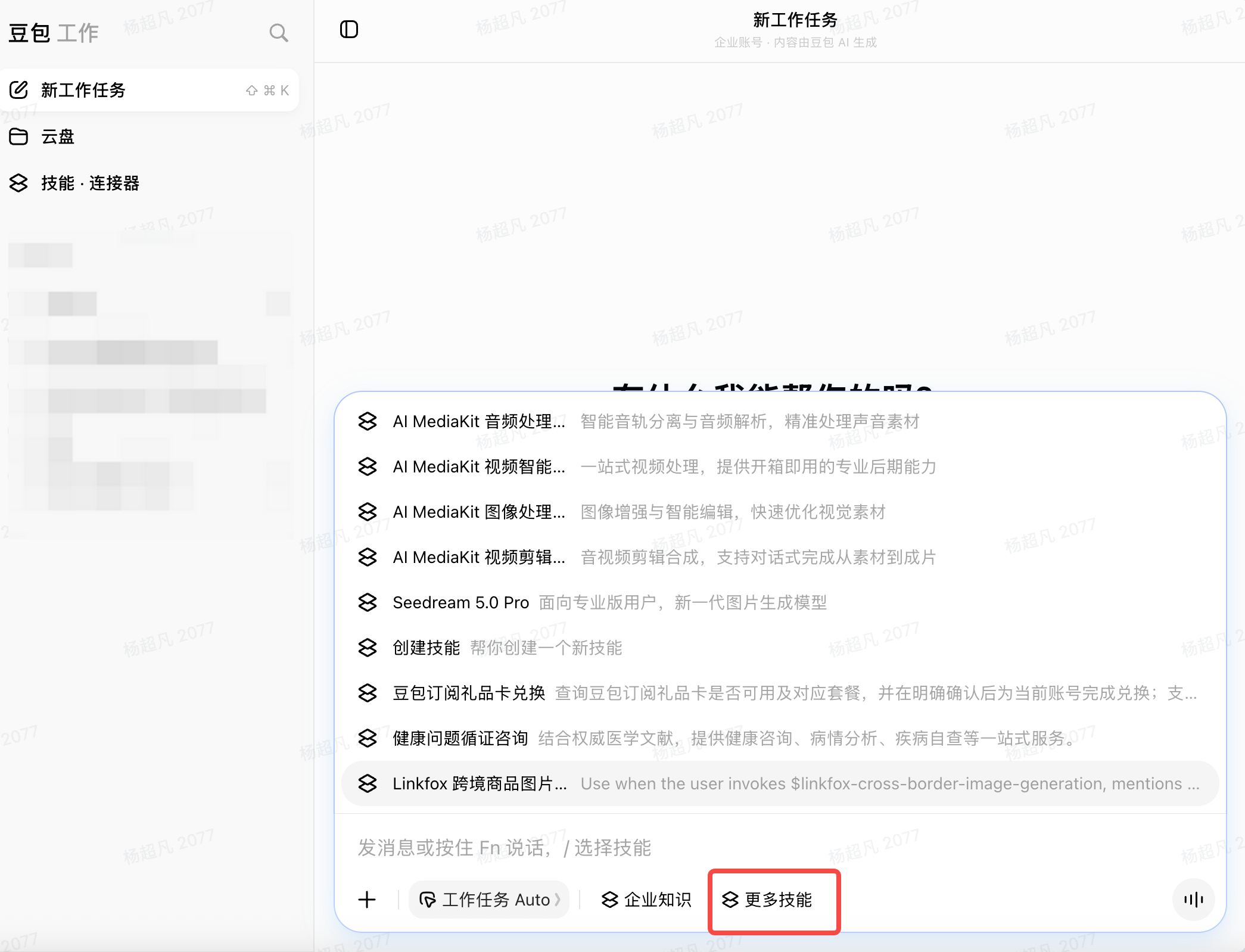The height and width of the screenshot is (952, 1245).
Task: Click icon beside 创建技能
Action: pos(368,648)
